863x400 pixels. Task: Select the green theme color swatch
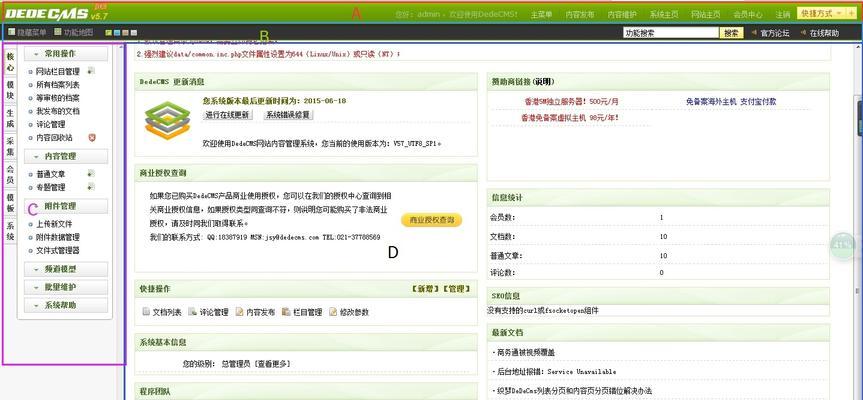pyautogui.click(x=108, y=33)
